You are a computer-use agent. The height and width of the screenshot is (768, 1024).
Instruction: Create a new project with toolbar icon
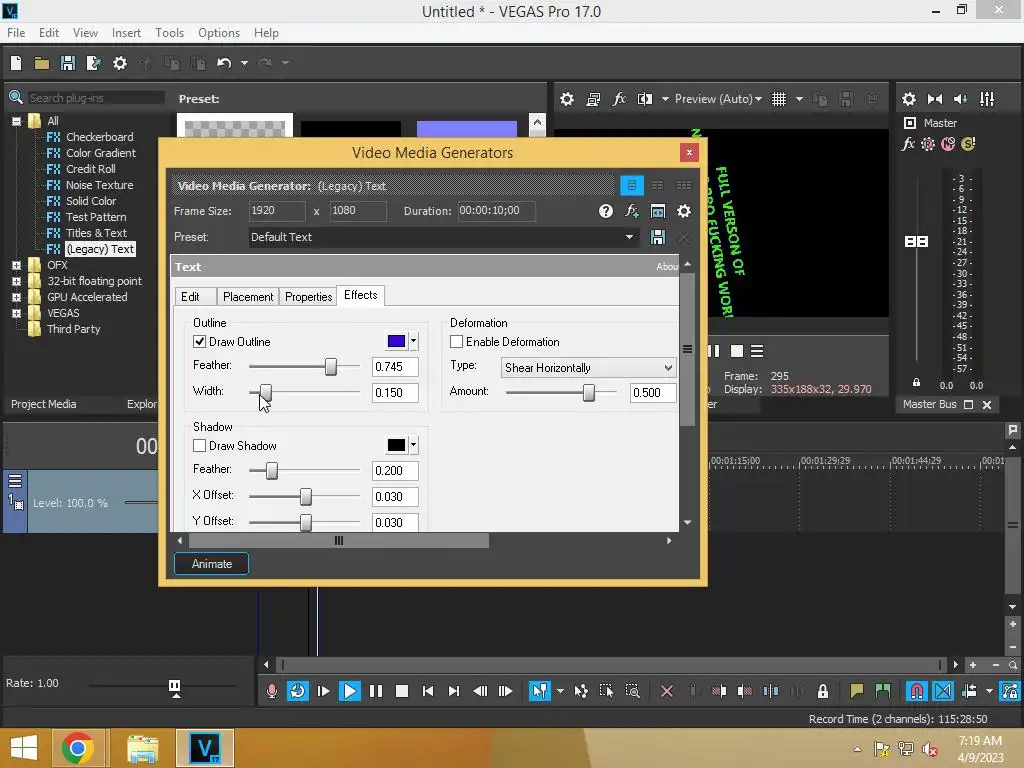click(x=16, y=63)
